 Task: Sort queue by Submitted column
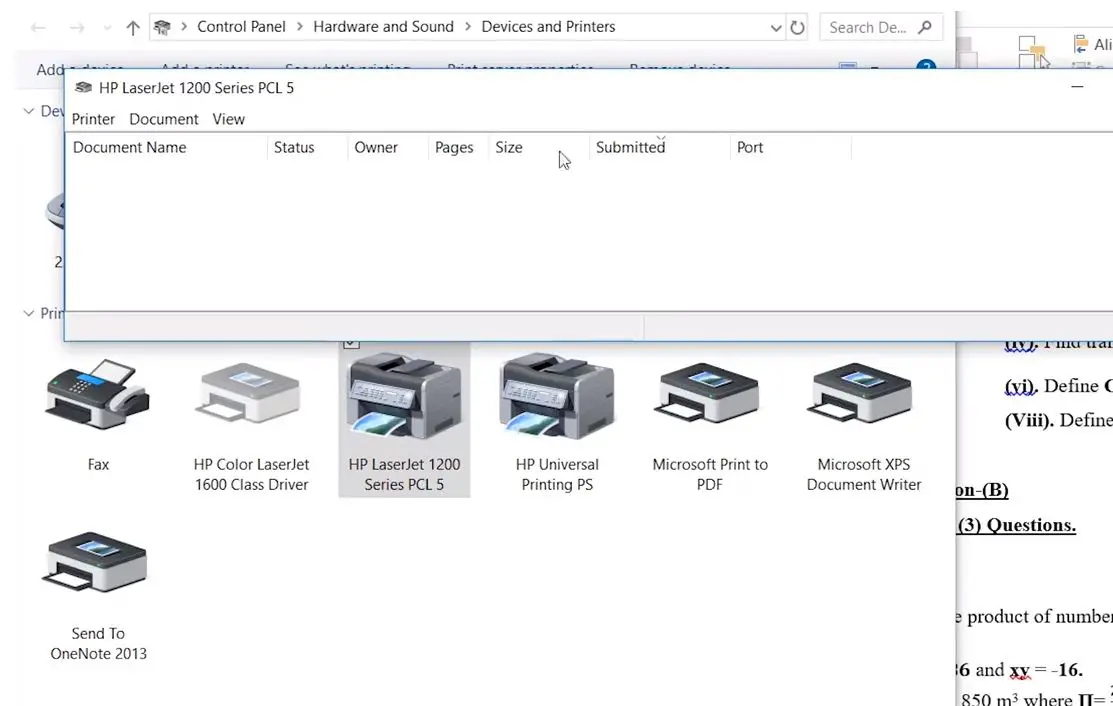pyautogui.click(x=659, y=148)
